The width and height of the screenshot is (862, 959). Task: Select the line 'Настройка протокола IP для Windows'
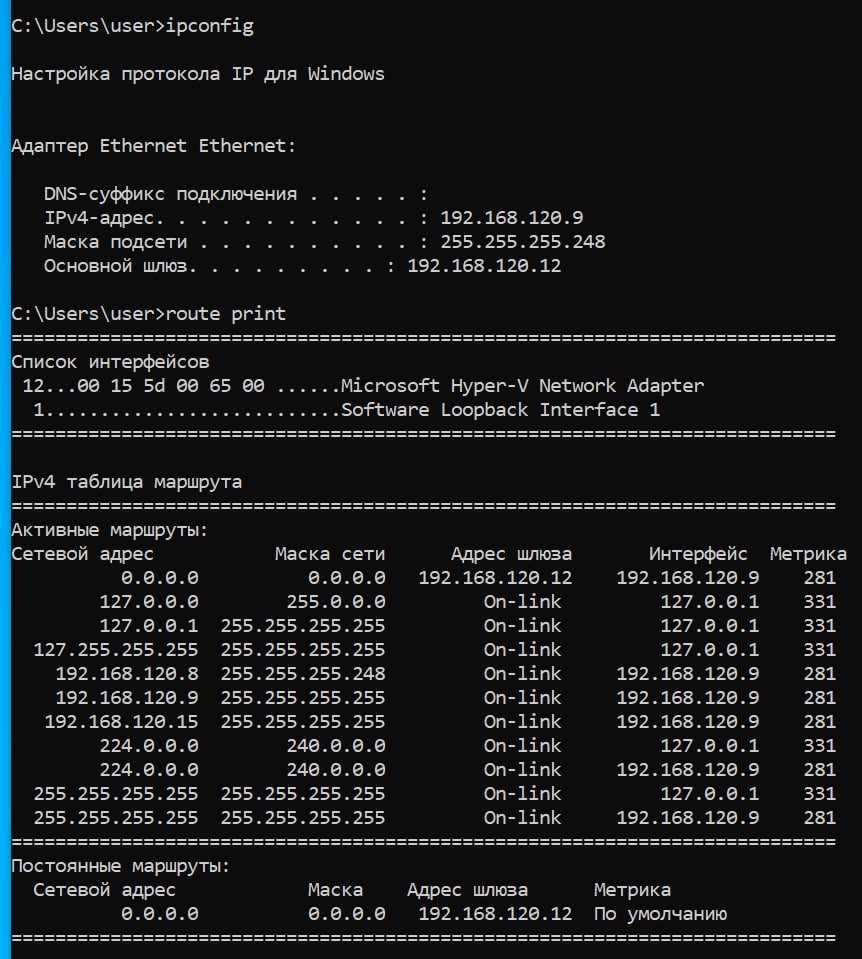198,74
